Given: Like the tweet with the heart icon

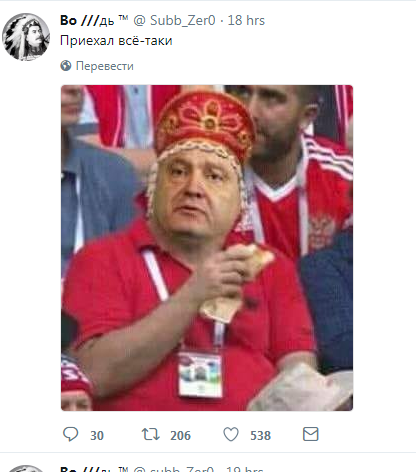Looking at the screenshot, I should [x=231, y=434].
